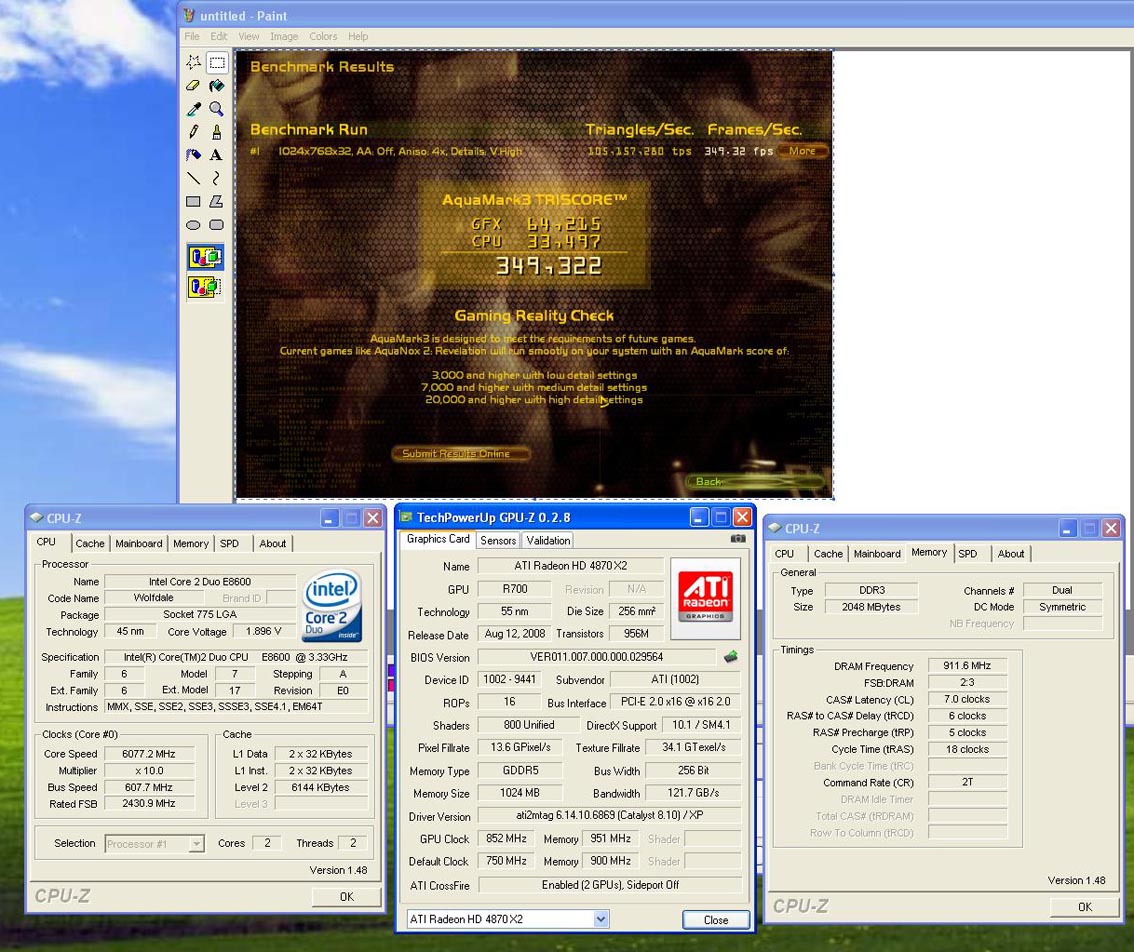Click the Core Speed field showing 6077.2 MHz

[x=149, y=754]
